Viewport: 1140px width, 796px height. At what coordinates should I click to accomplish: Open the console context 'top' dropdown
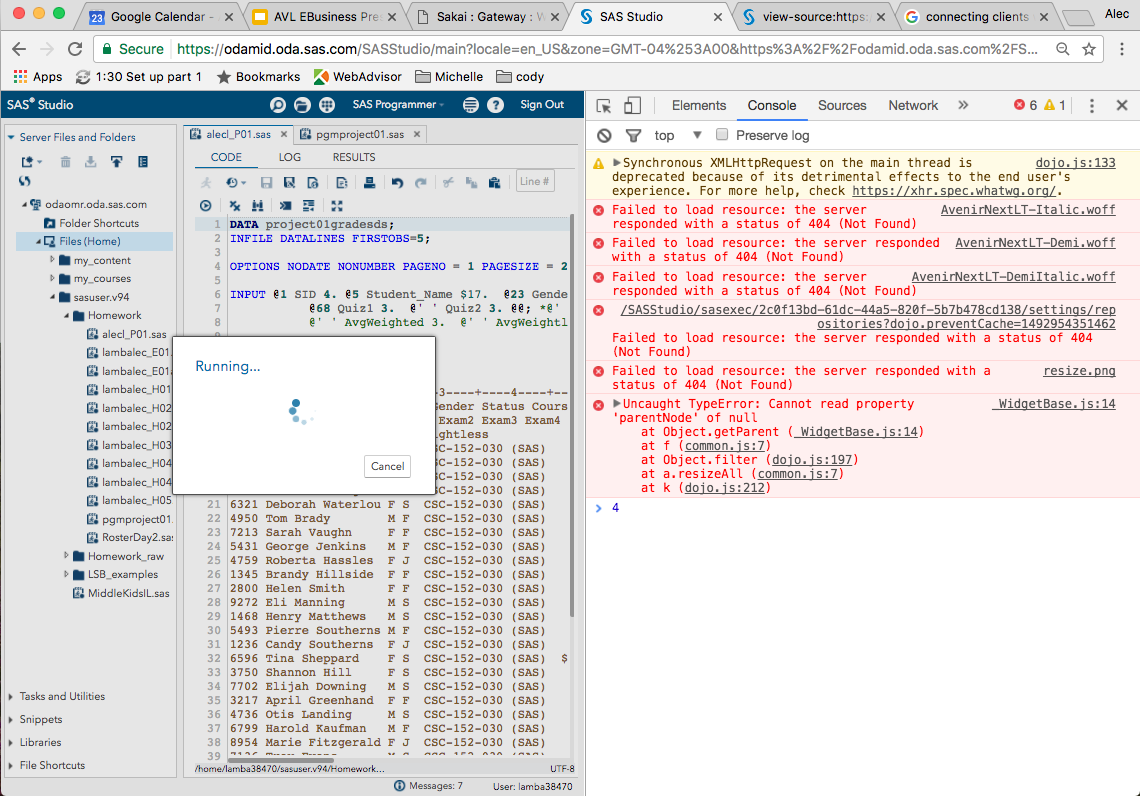pos(678,135)
